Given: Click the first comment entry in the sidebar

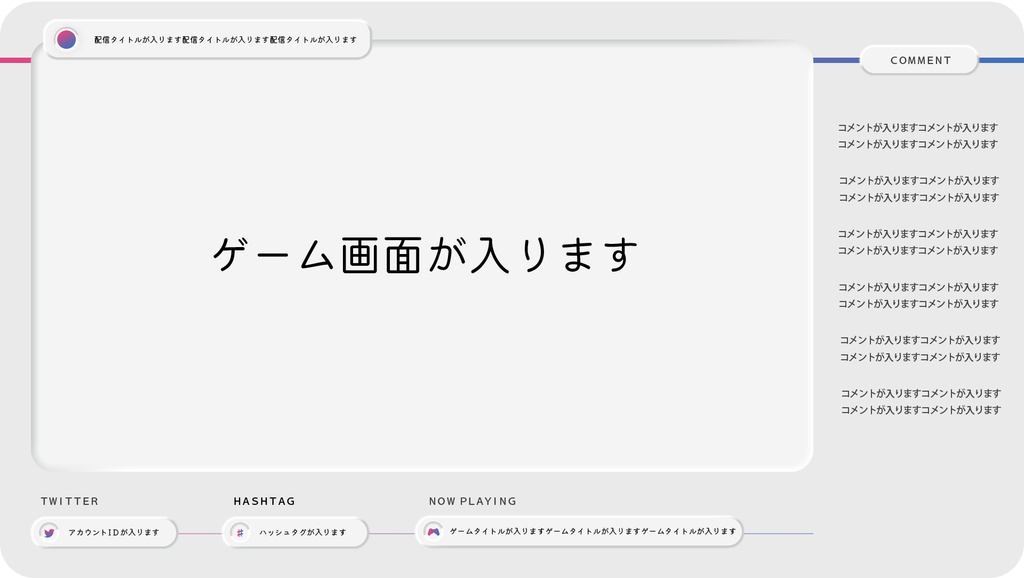Looking at the screenshot, I should tap(919, 135).
